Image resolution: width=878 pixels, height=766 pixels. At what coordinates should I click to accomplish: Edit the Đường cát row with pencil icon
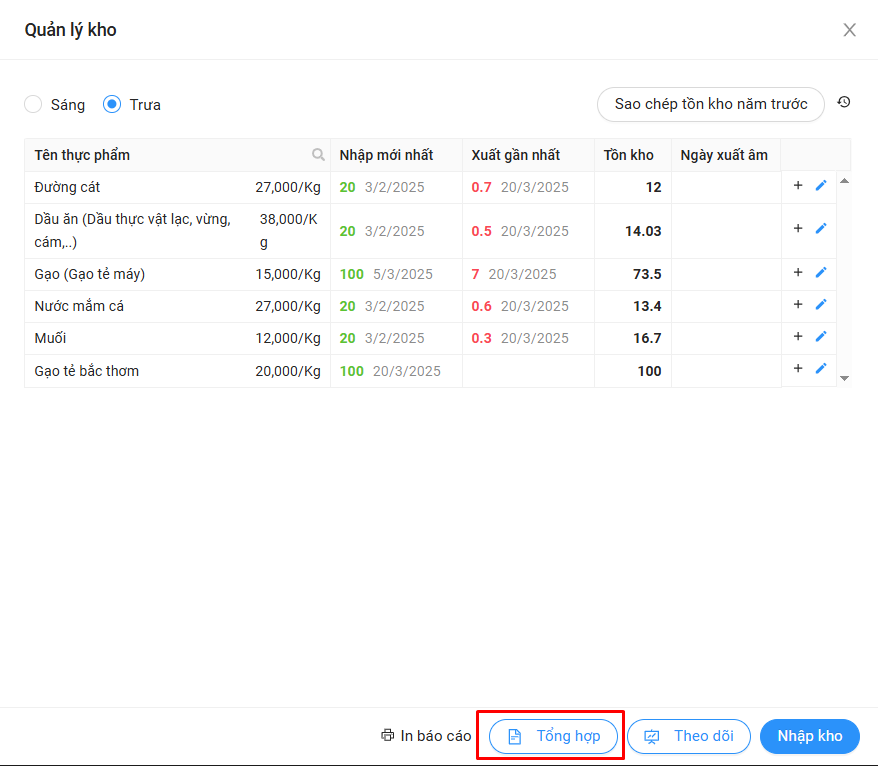click(x=821, y=185)
